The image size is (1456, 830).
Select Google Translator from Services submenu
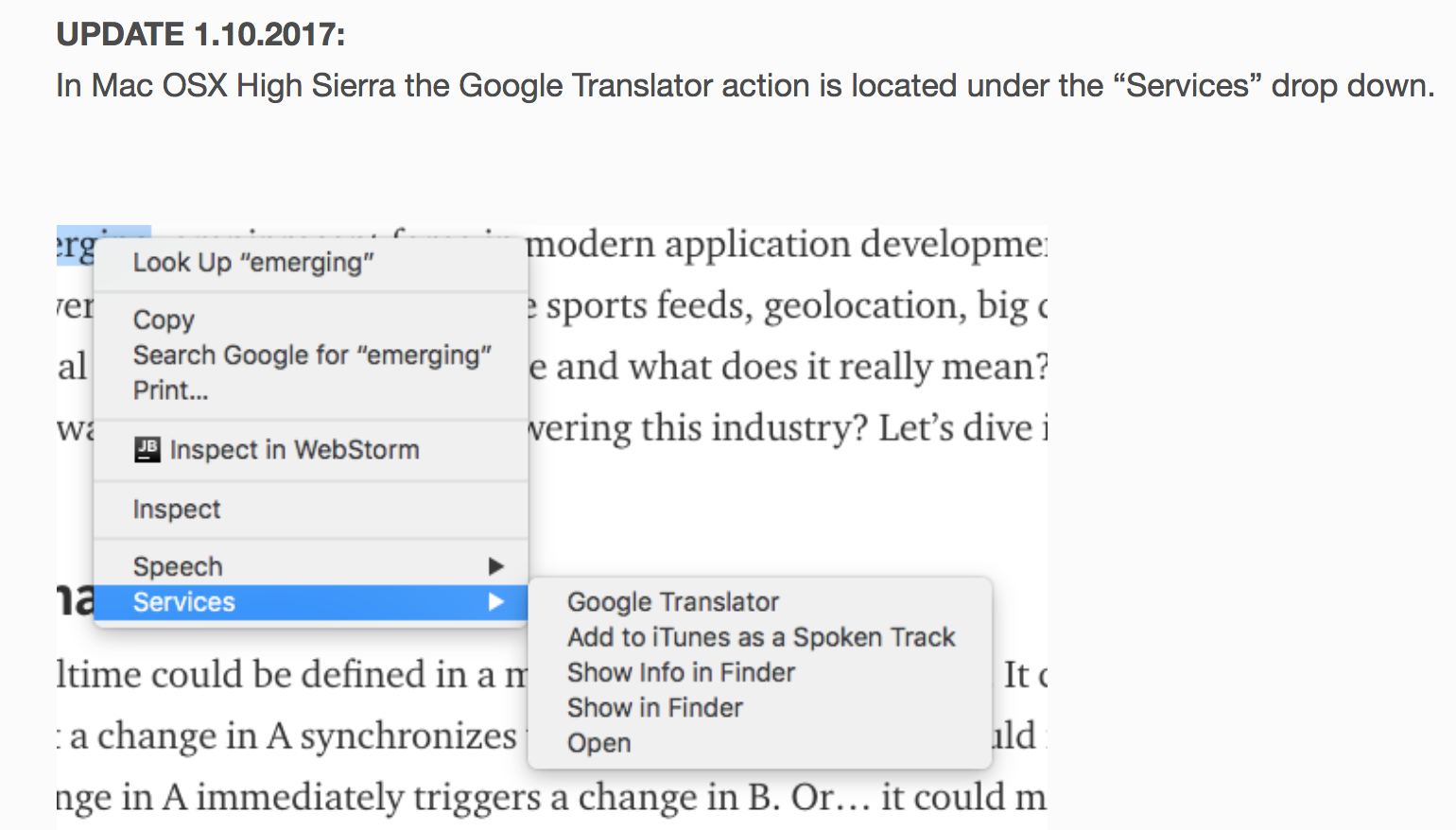coord(760,602)
